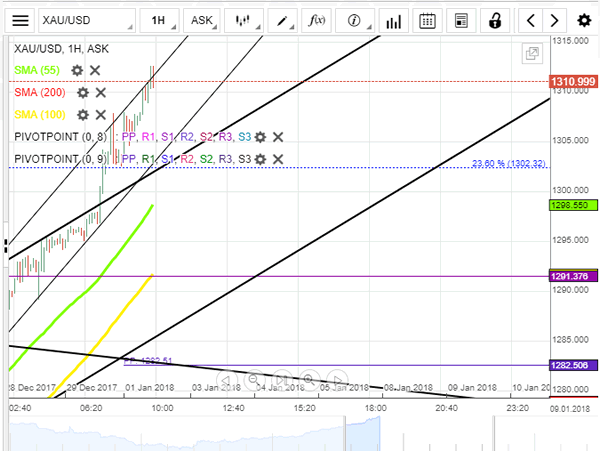Screen dimensions: 600x452
Task: Open the hamburger main menu
Action: pos(21,19)
